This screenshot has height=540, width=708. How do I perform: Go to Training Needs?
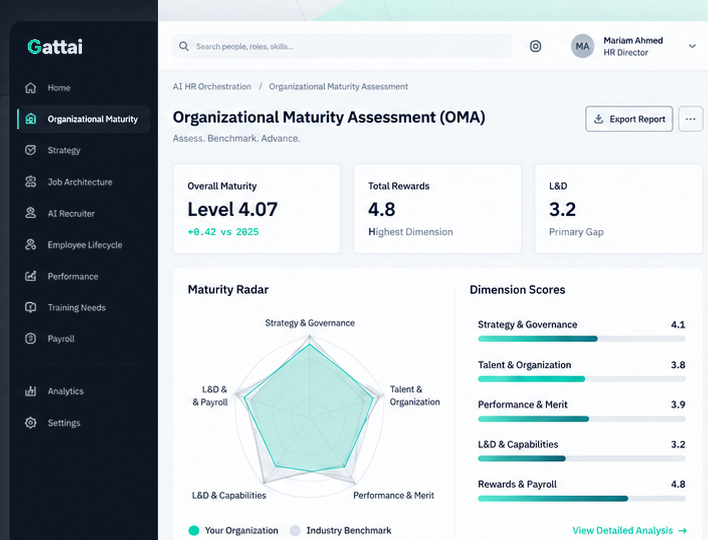84,307
